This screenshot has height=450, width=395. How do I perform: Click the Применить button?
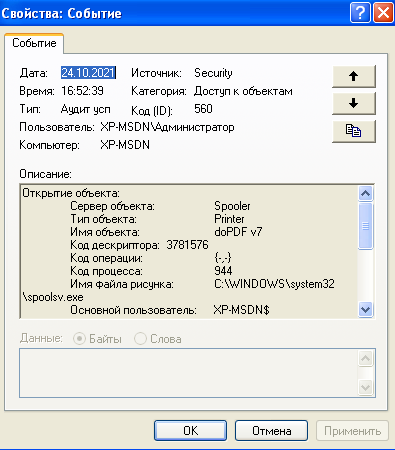352,431
